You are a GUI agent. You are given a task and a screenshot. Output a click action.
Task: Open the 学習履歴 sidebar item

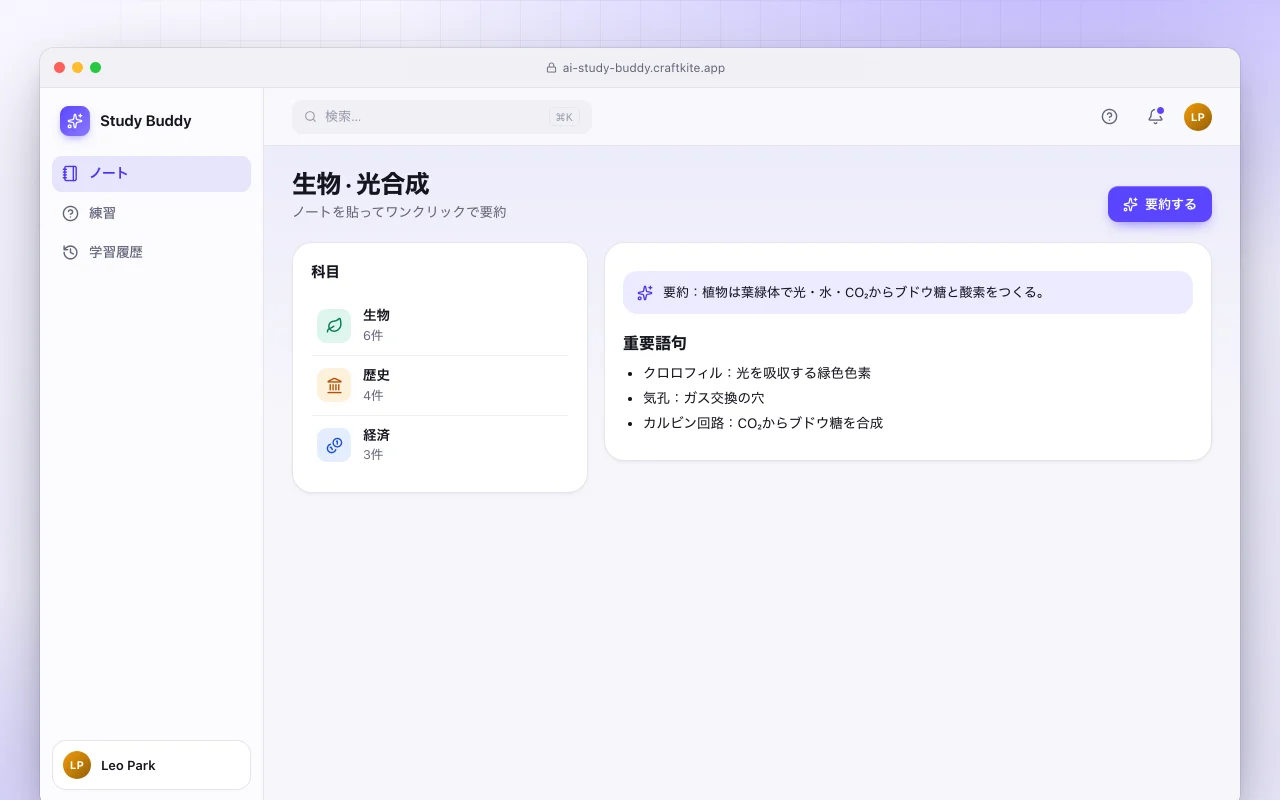[151, 252]
